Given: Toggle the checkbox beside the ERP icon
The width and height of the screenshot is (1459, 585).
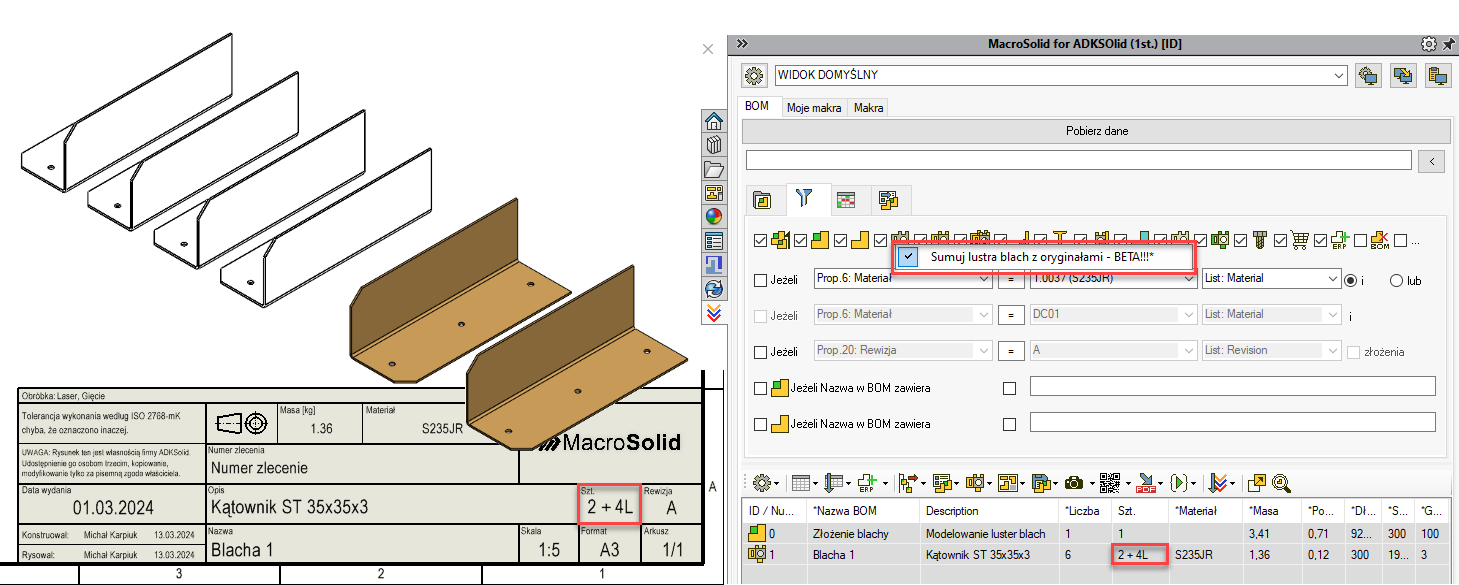Looking at the screenshot, I should point(1321,240).
